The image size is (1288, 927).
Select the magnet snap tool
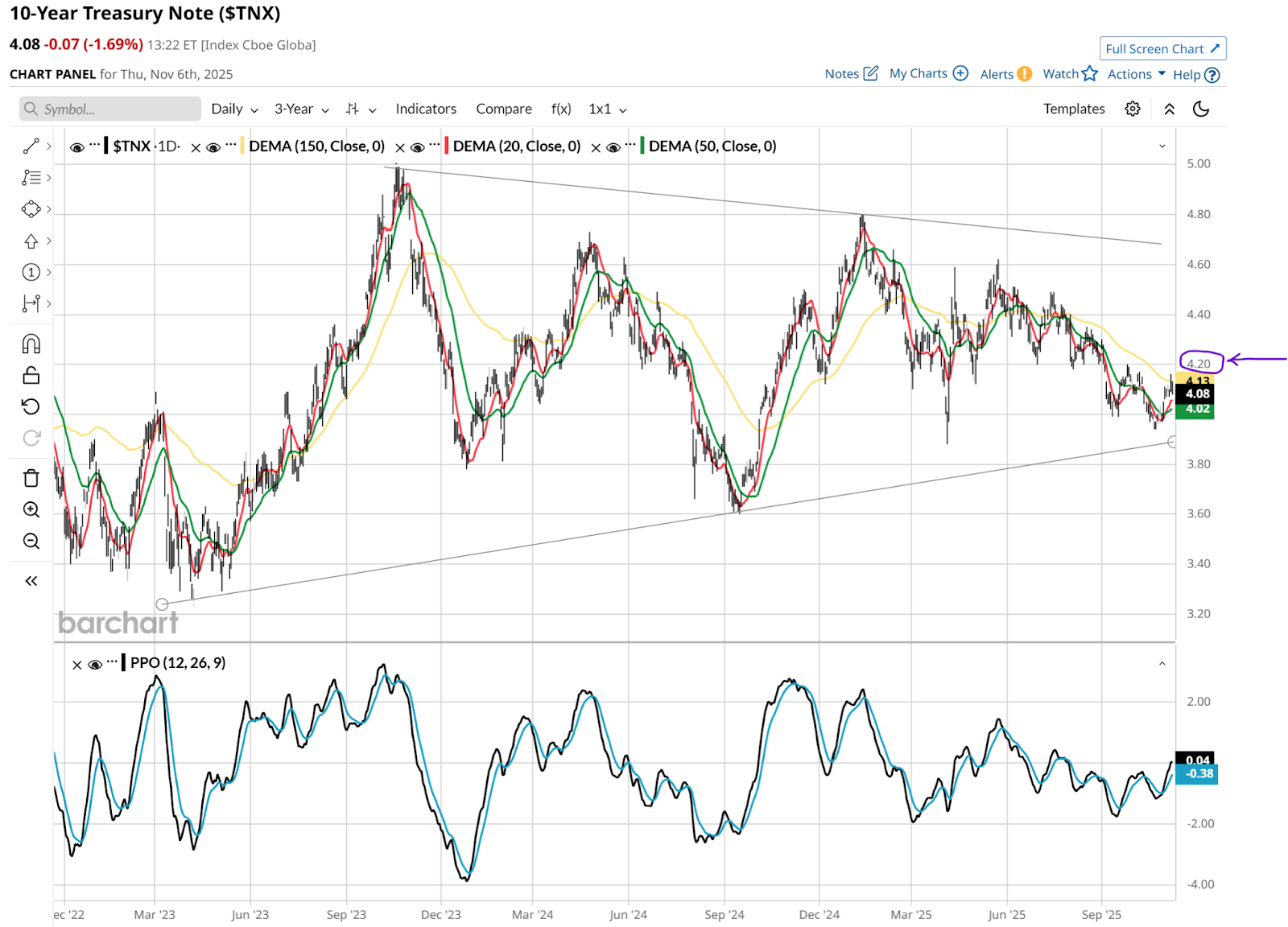(x=31, y=344)
